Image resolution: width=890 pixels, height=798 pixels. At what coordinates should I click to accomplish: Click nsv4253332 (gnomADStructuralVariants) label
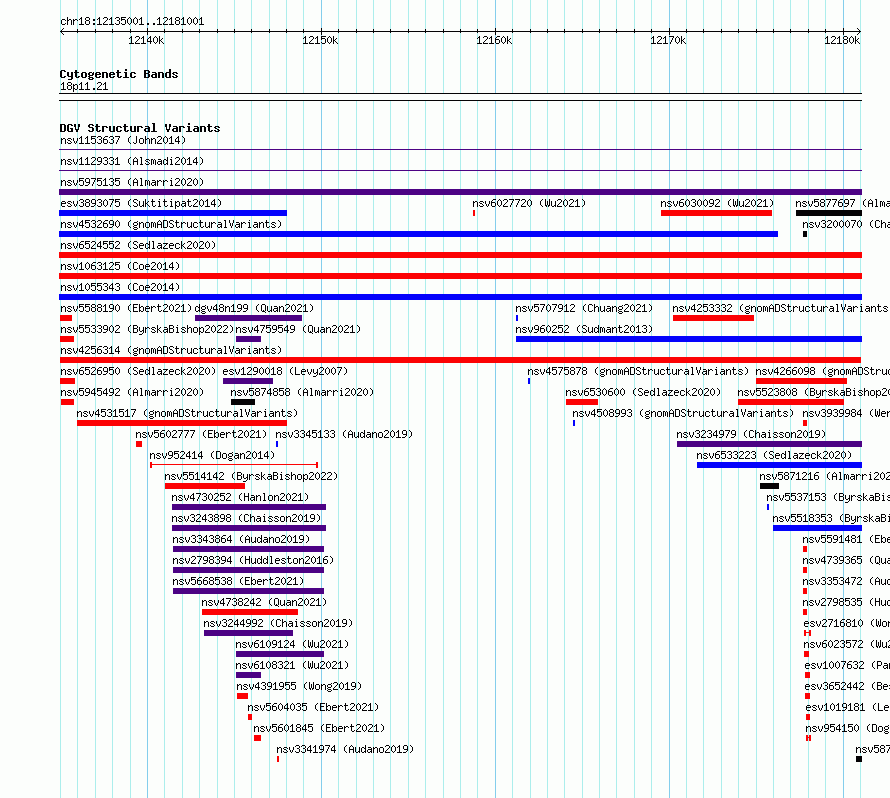coord(780,308)
